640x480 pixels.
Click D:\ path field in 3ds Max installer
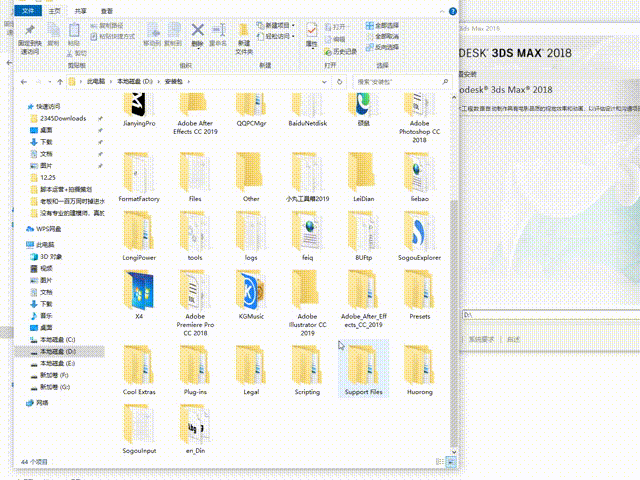tap(551, 315)
